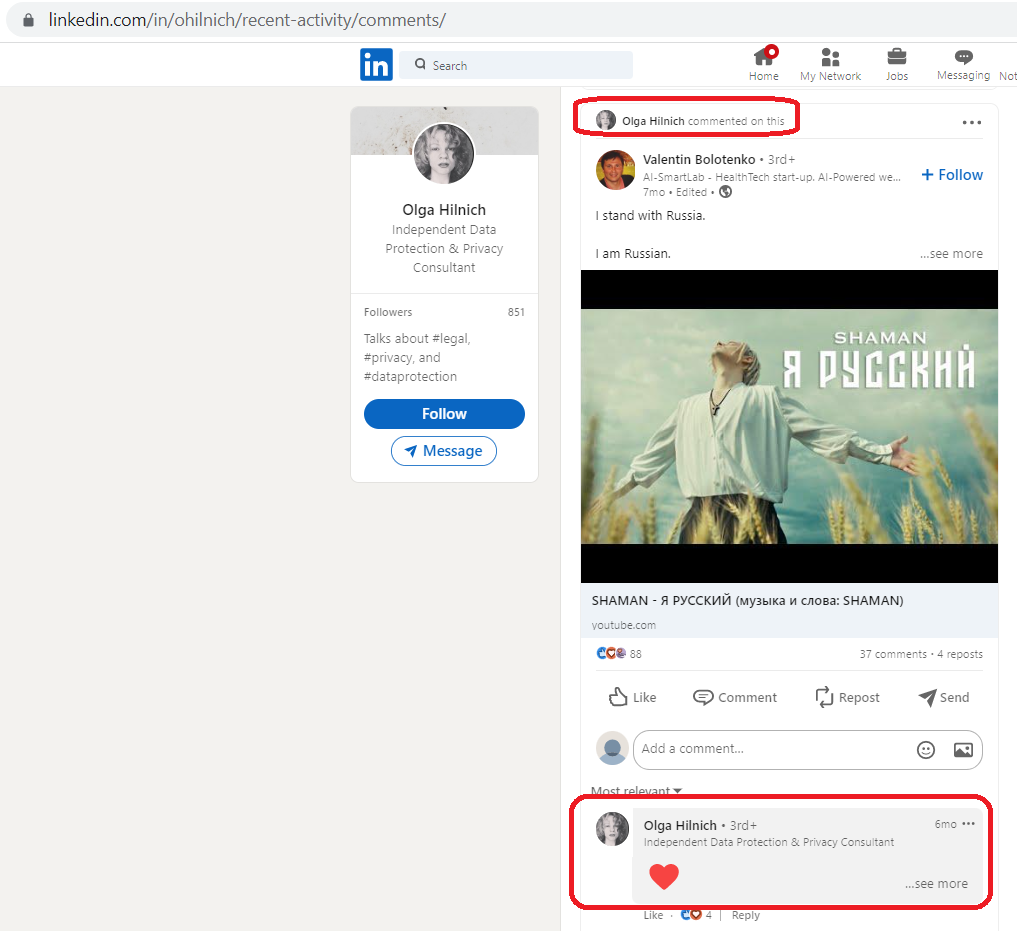Open Valentin Bolotenko's profile picture
1017x931 pixels.
pos(616,170)
